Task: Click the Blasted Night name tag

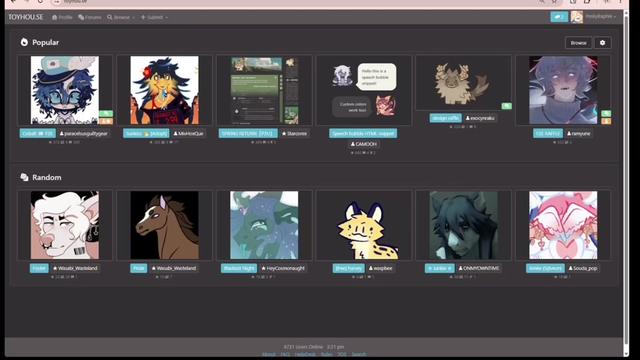Action: pyautogui.click(x=239, y=268)
